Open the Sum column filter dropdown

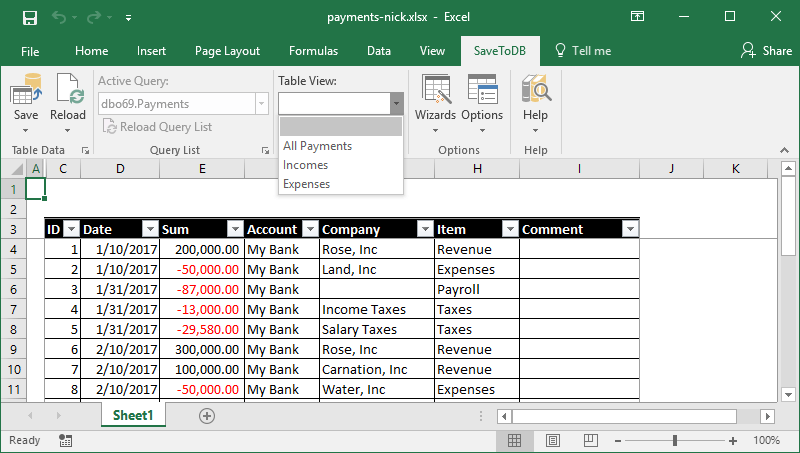click(235, 230)
